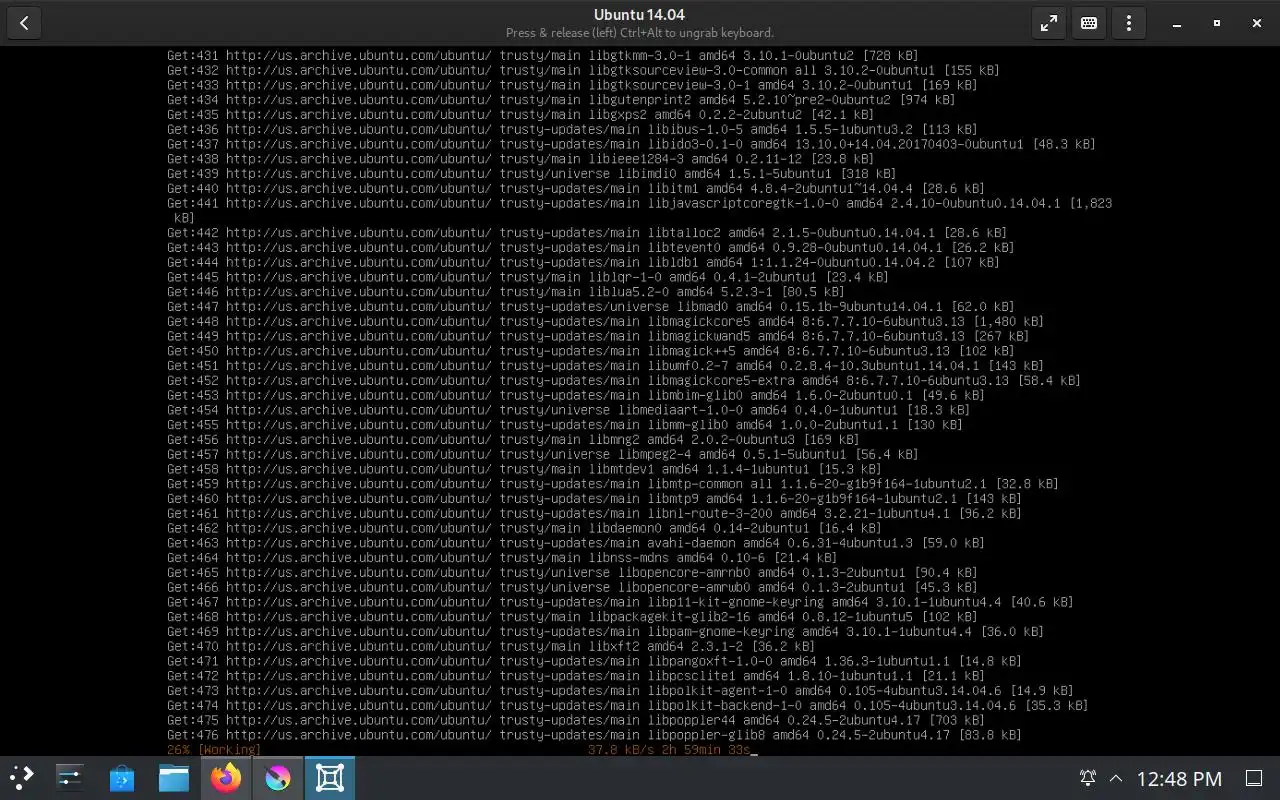Click line Get:450 libmagick++5

click(591, 351)
